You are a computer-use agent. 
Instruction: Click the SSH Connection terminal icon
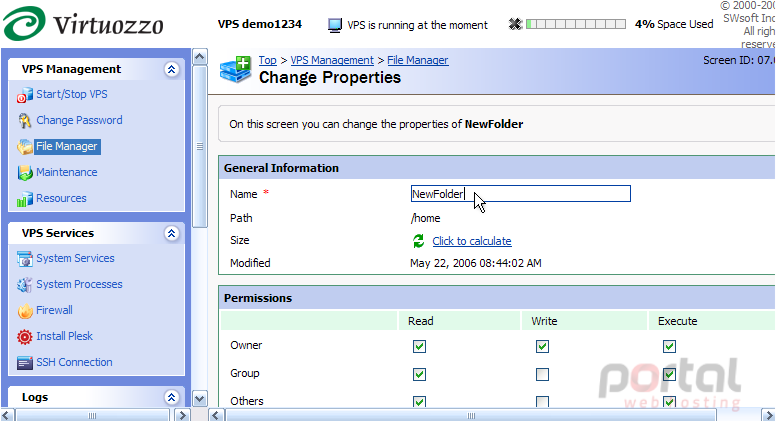25,363
